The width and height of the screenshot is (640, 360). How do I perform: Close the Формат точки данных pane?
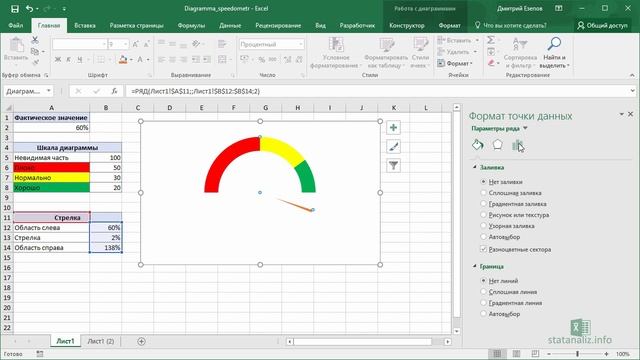pos(630,114)
